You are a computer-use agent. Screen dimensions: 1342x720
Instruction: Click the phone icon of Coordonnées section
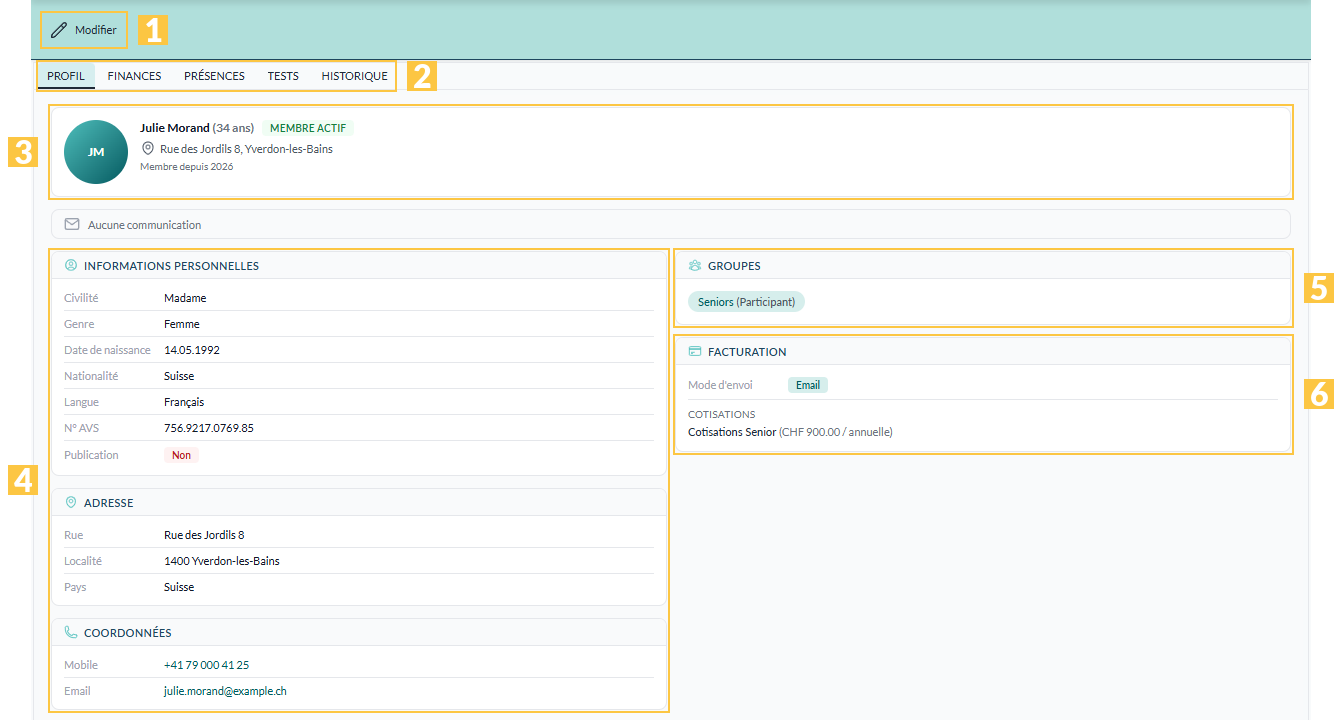[71, 633]
